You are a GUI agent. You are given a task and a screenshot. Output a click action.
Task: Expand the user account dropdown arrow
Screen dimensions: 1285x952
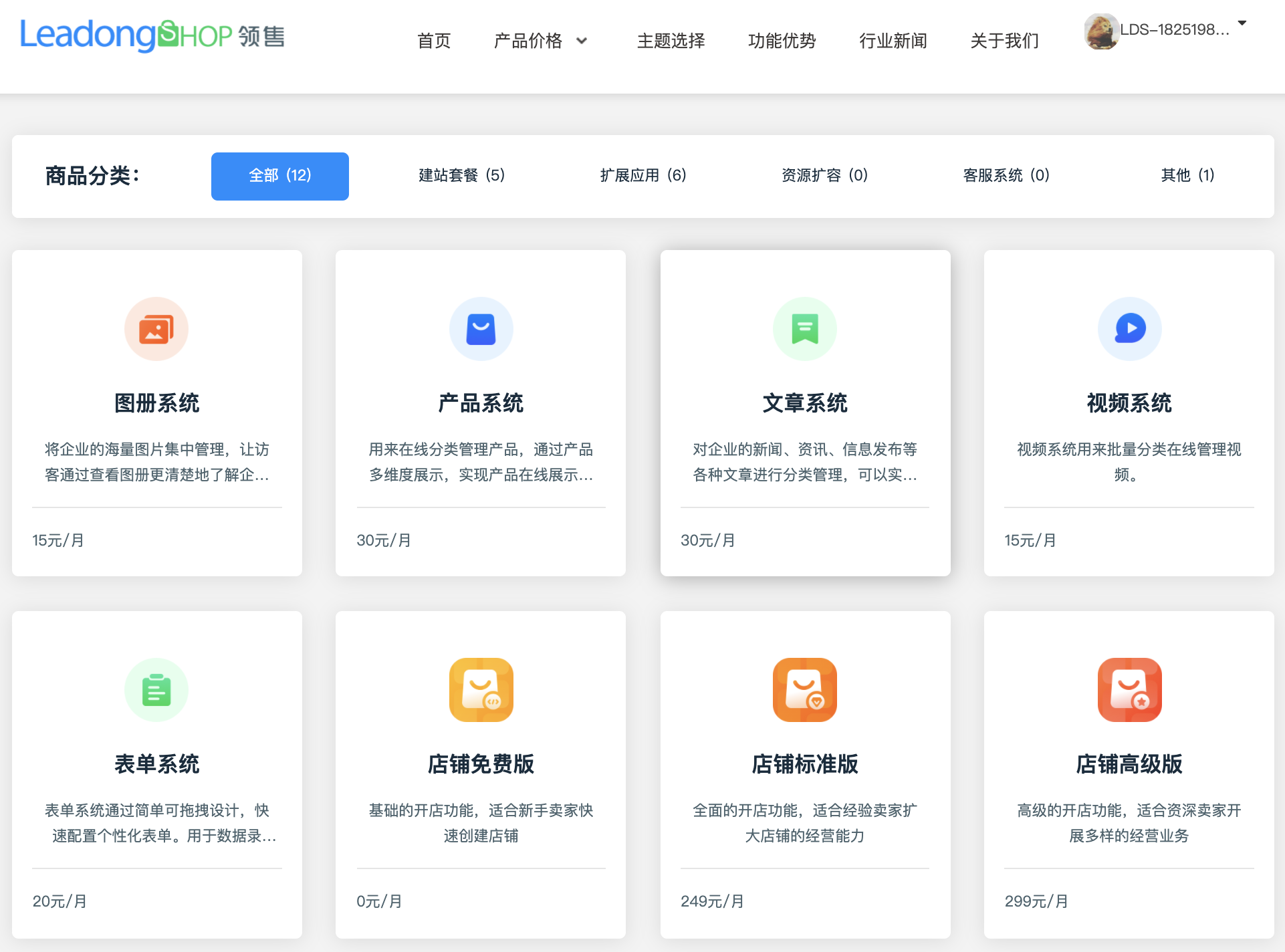click(1242, 22)
